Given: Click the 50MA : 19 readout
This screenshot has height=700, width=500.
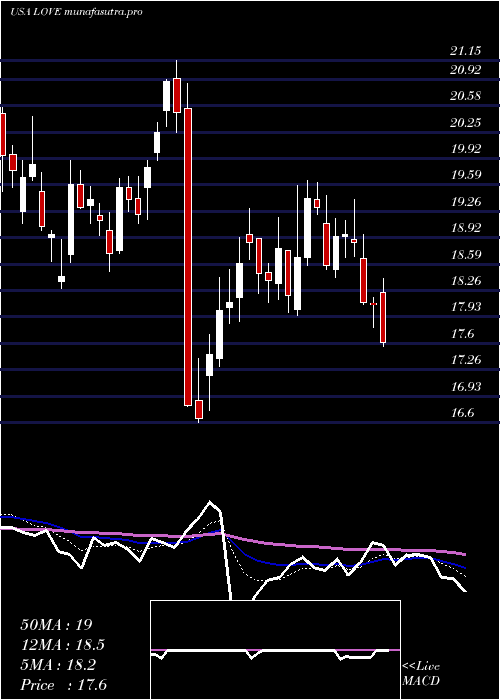Looking at the screenshot, I should (56, 625).
